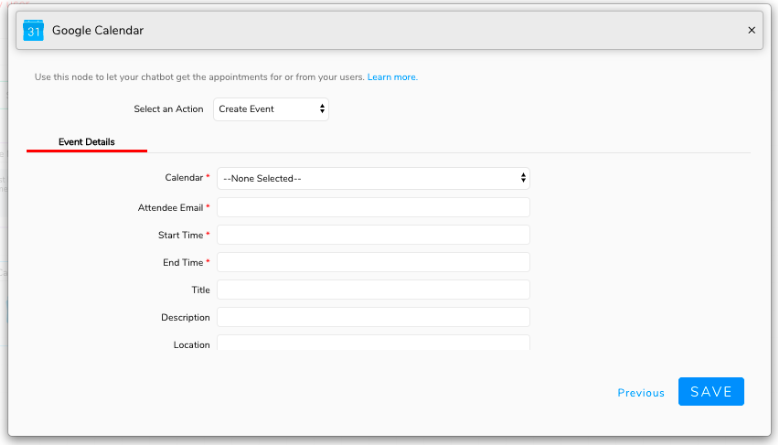
Task: Focus the Attendee Email field
Action: 373,207
